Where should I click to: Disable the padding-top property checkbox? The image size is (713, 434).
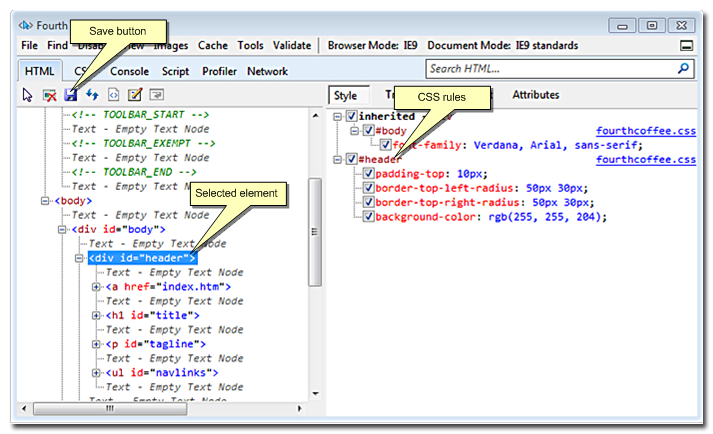[369, 173]
